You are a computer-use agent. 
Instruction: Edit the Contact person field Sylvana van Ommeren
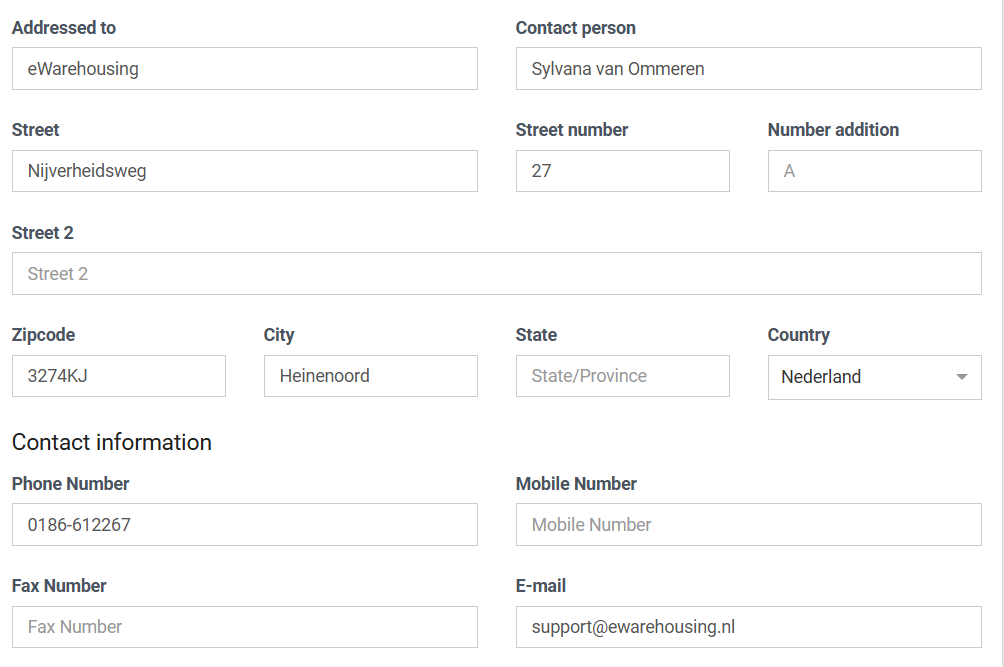(x=749, y=68)
